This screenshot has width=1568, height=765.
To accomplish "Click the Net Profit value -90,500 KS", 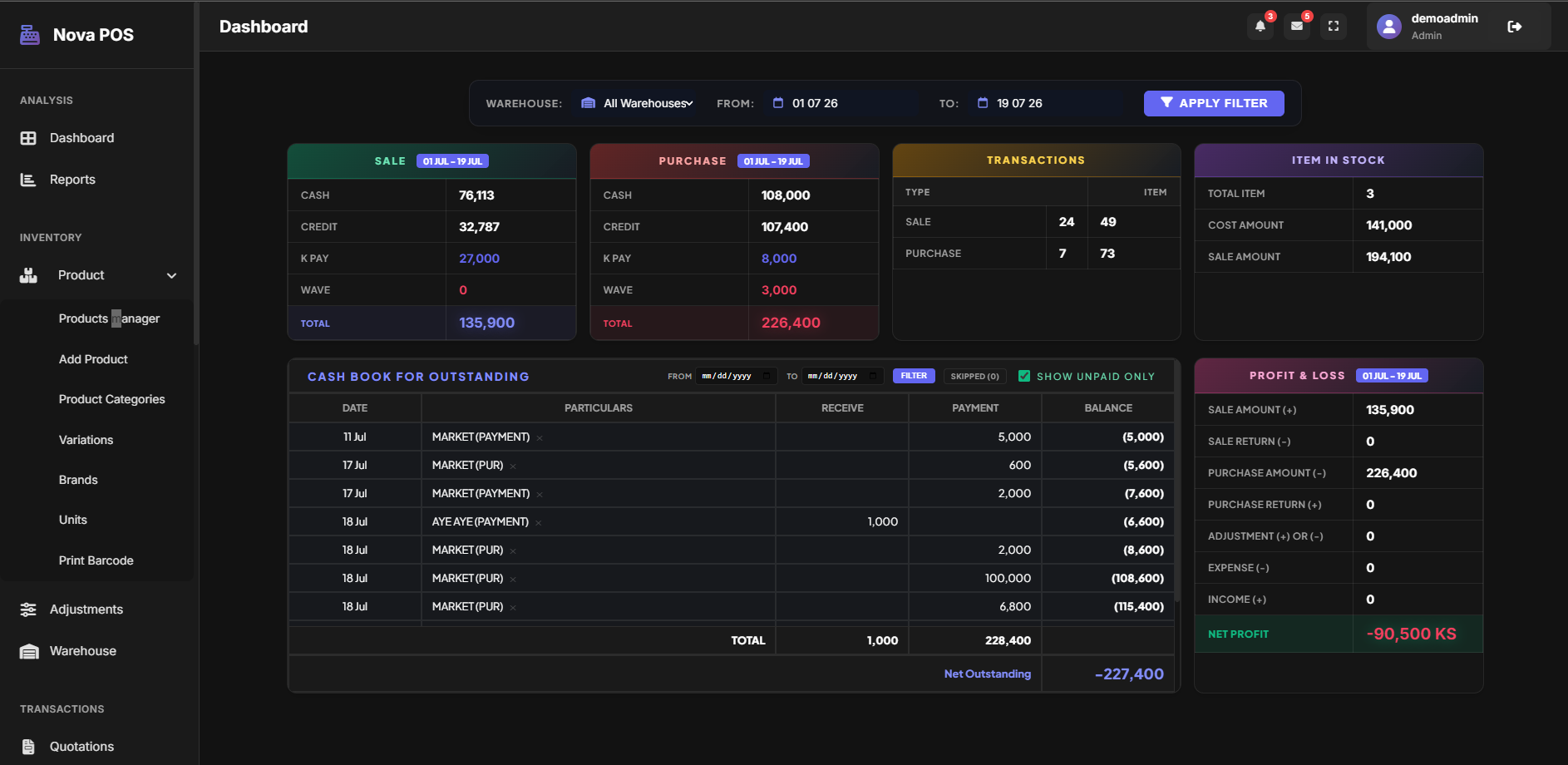I will click(x=1411, y=634).
